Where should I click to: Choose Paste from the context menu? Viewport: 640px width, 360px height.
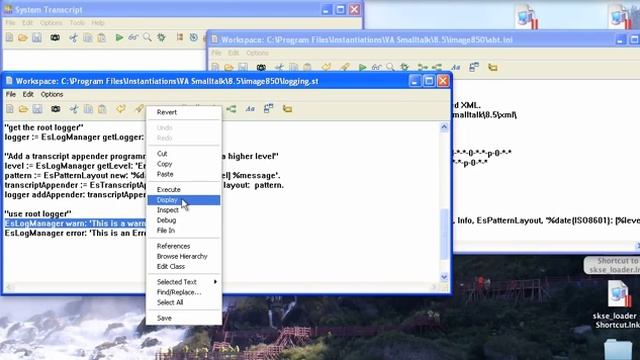184,174
